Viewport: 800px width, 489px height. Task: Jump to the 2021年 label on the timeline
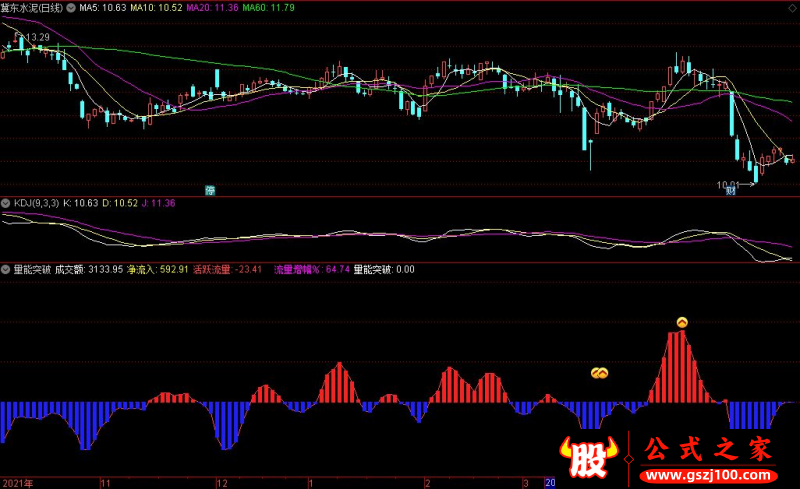click(18, 483)
